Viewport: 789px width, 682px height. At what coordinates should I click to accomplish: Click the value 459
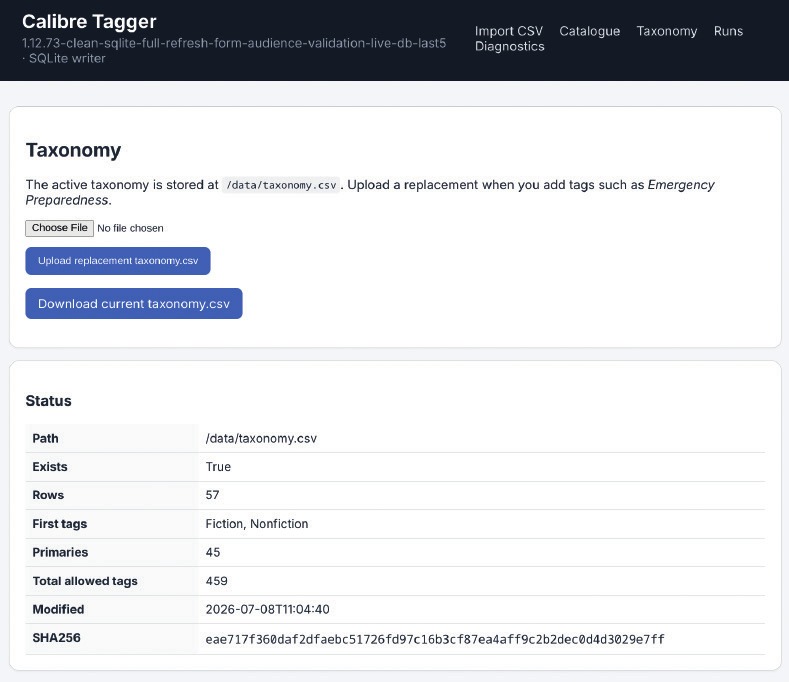(216, 581)
